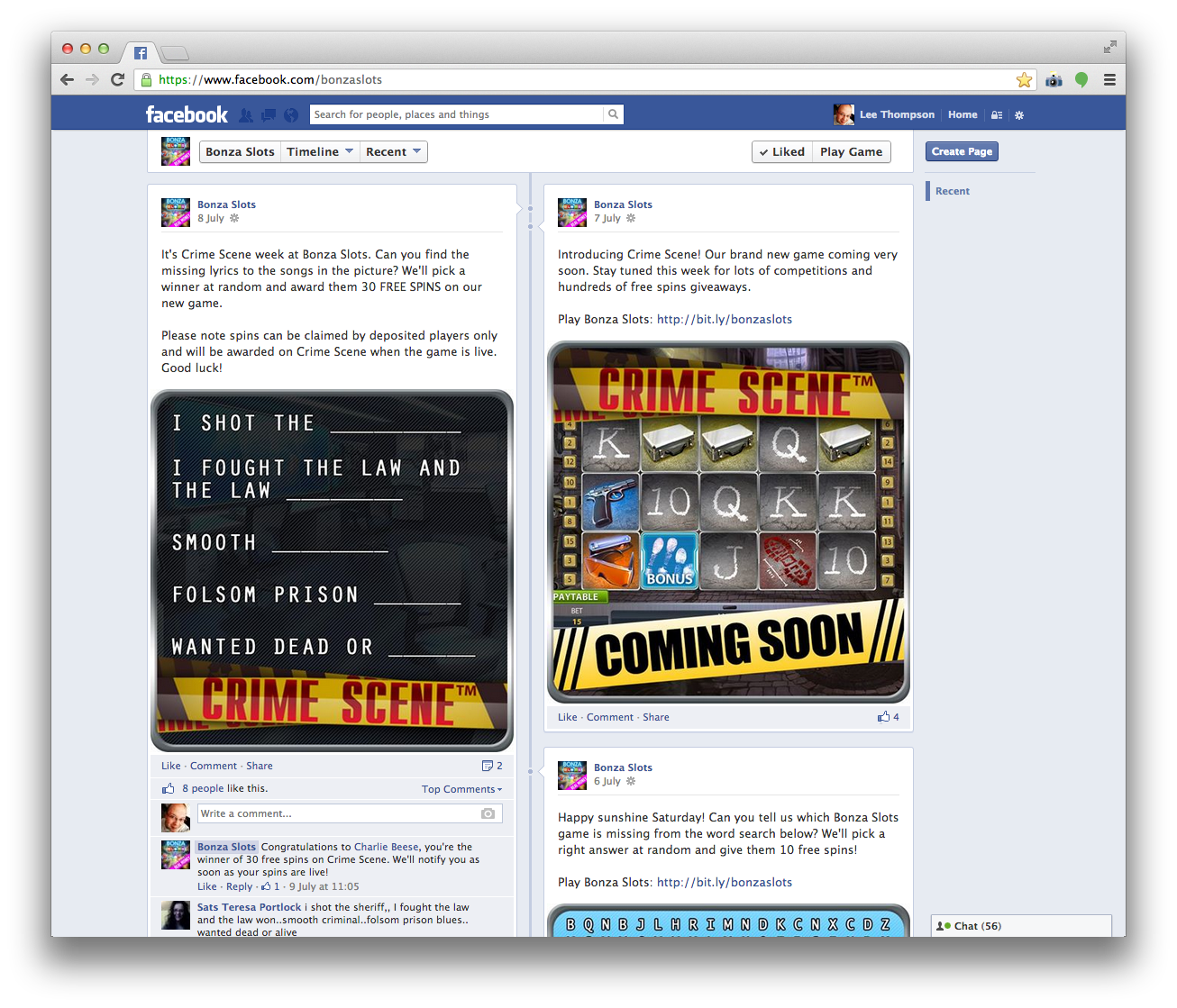Viewport: 1177px width, 1008px height.
Task: Click the 9 July at 11:05 timestamp
Action: click(x=324, y=886)
